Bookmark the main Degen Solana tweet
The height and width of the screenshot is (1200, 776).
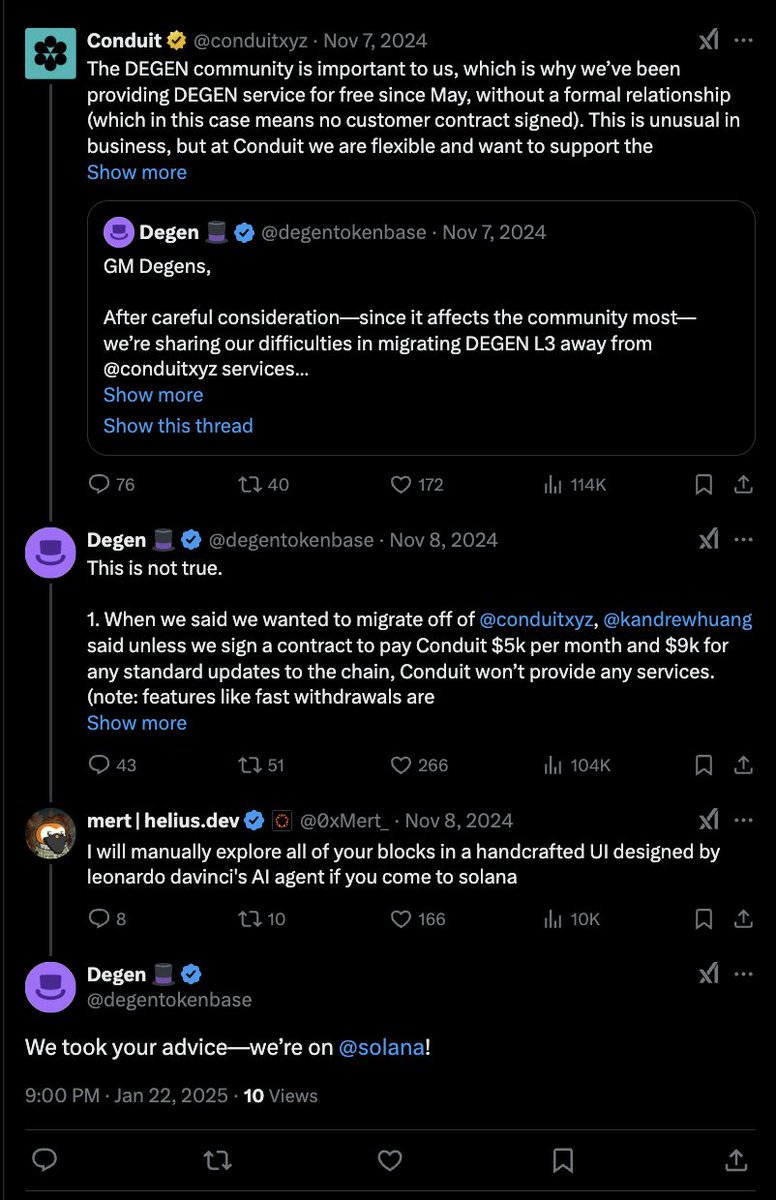563,1160
